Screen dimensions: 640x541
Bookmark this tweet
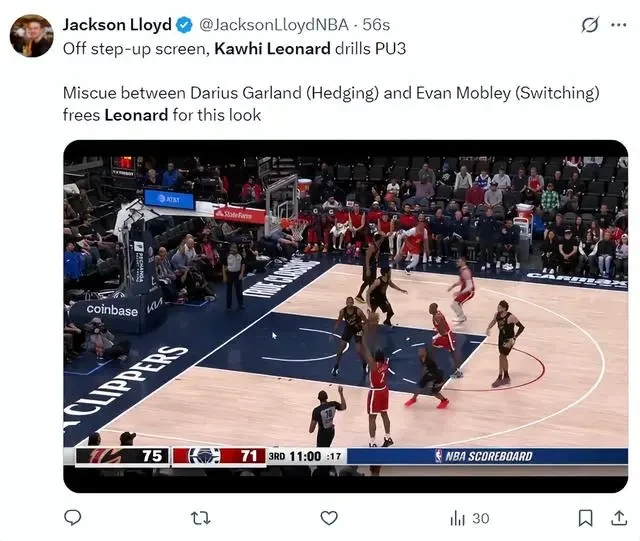(585, 518)
